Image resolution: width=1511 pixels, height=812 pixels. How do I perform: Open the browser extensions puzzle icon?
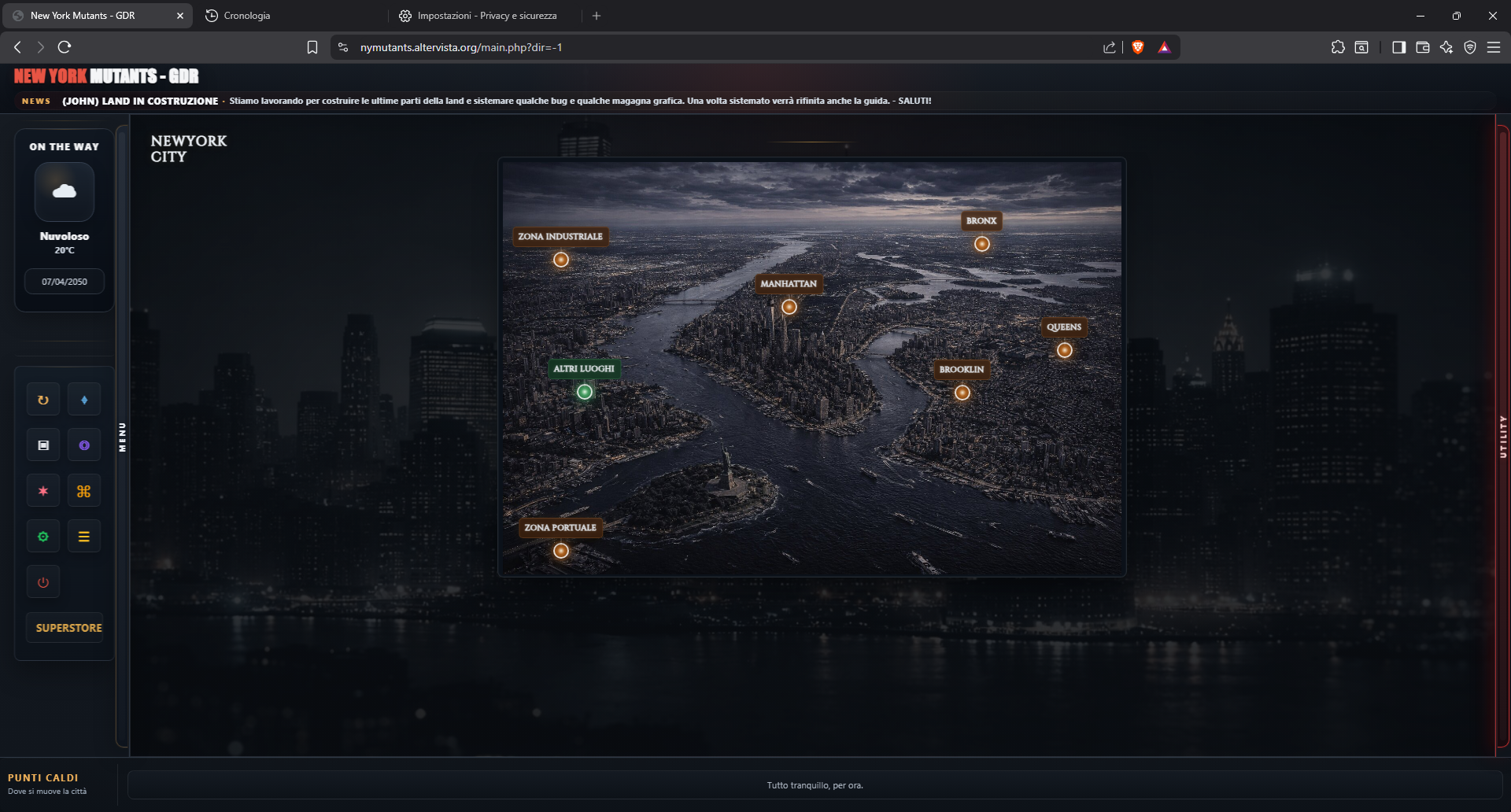click(x=1338, y=47)
